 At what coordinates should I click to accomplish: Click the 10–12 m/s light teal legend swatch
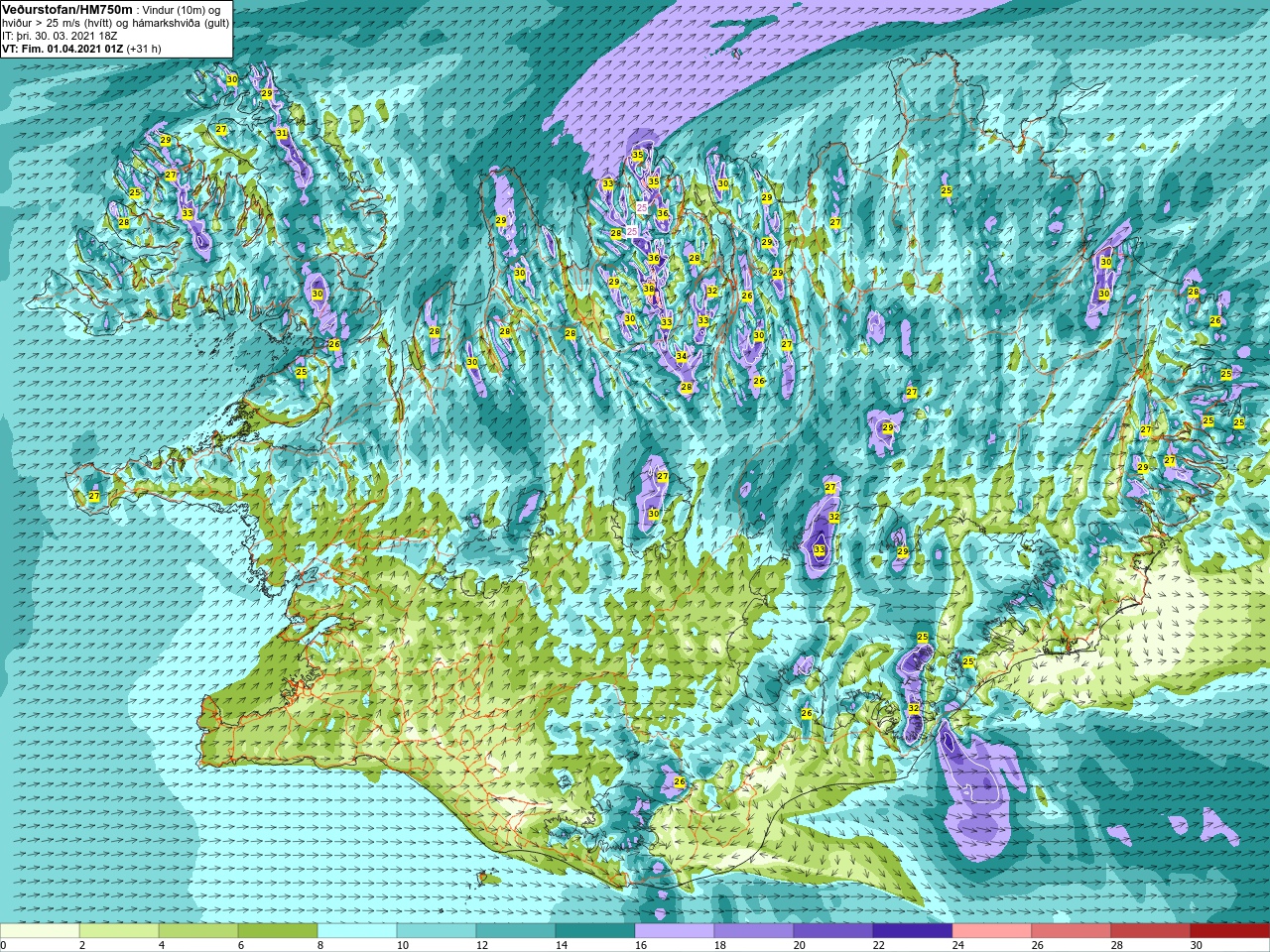437,931
